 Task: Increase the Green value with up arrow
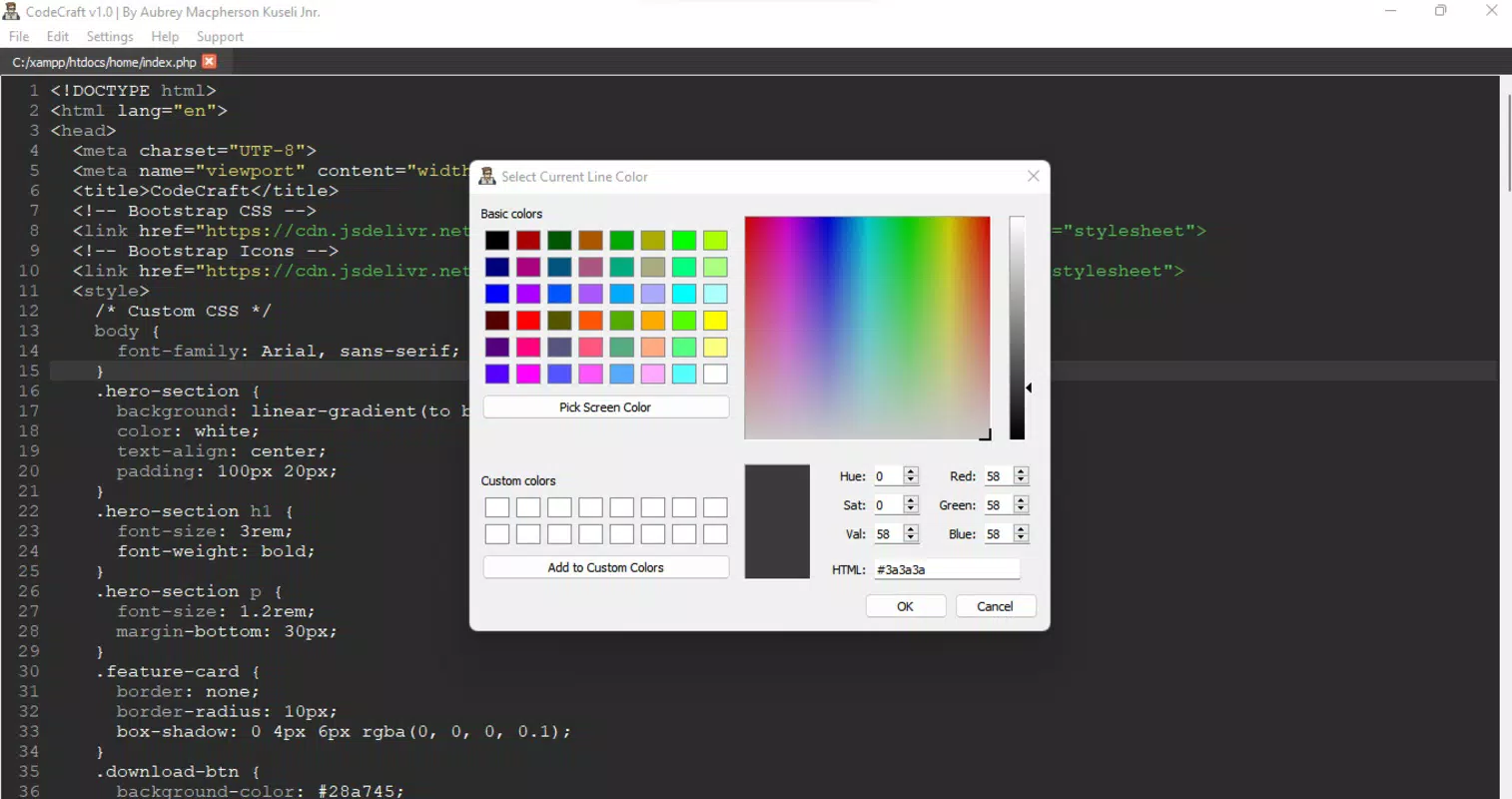tap(1021, 500)
